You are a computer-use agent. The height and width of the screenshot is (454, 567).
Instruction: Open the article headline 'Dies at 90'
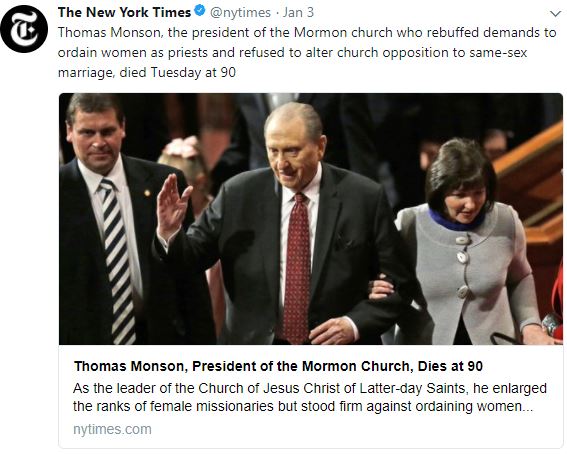pos(278,366)
